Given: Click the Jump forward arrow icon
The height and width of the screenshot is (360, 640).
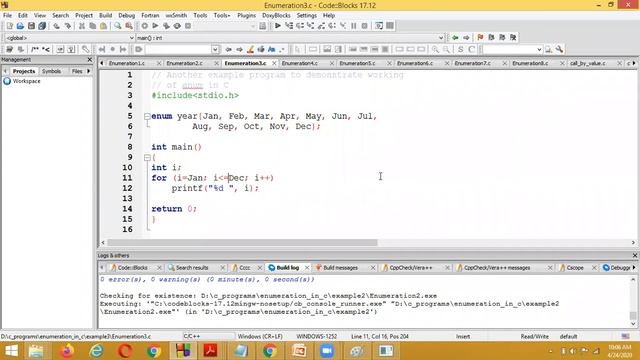Looking at the screenshot, I should [x=466, y=38].
